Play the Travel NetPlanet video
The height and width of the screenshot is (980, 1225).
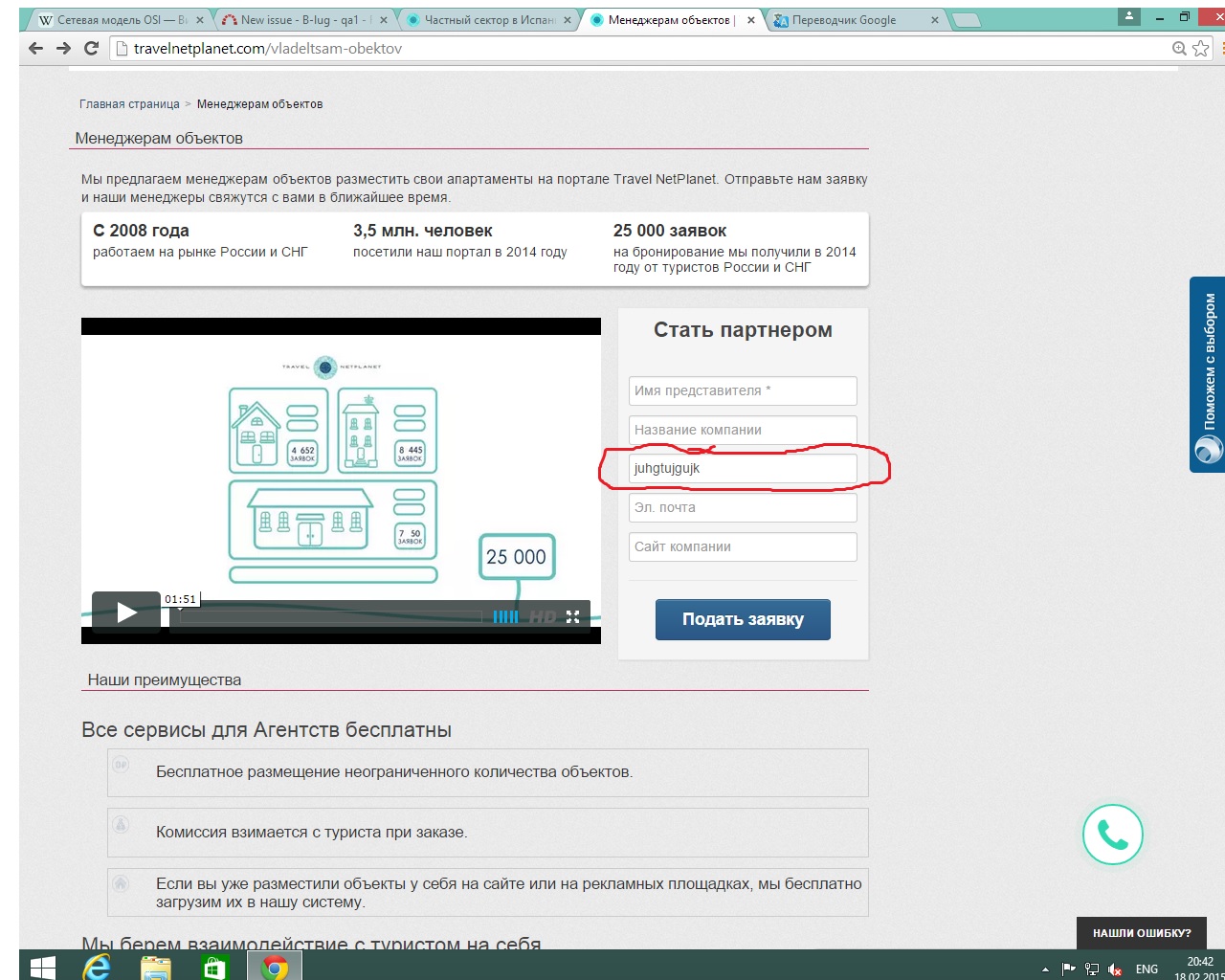coord(126,612)
